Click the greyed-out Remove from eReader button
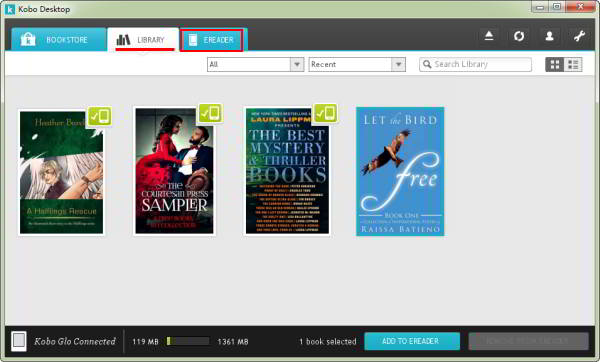Viewport: 600px width, 362px height. pyautogui.click(x=528, y=341)
